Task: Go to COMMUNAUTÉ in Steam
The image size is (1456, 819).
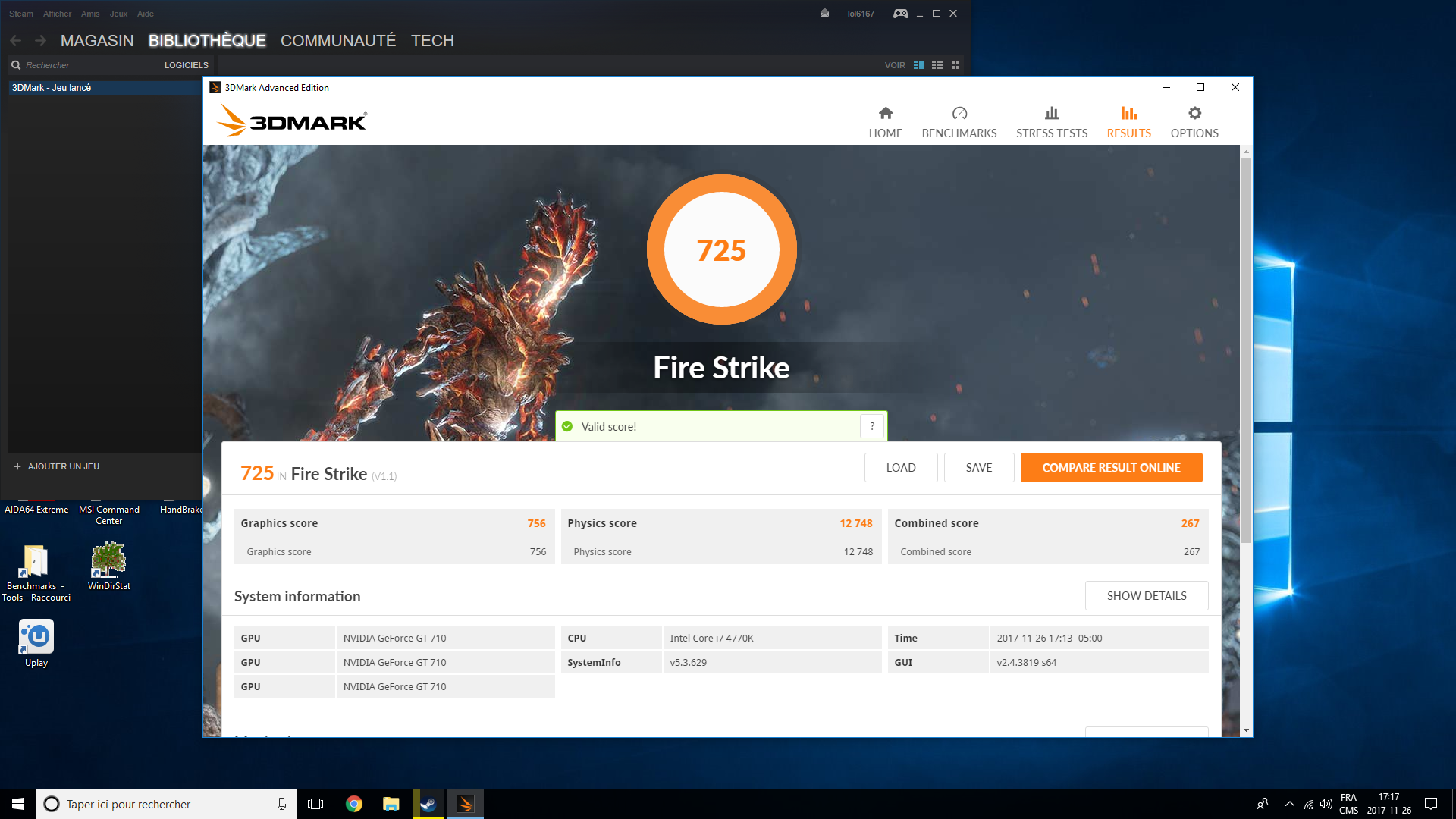Action: point(338,41)
